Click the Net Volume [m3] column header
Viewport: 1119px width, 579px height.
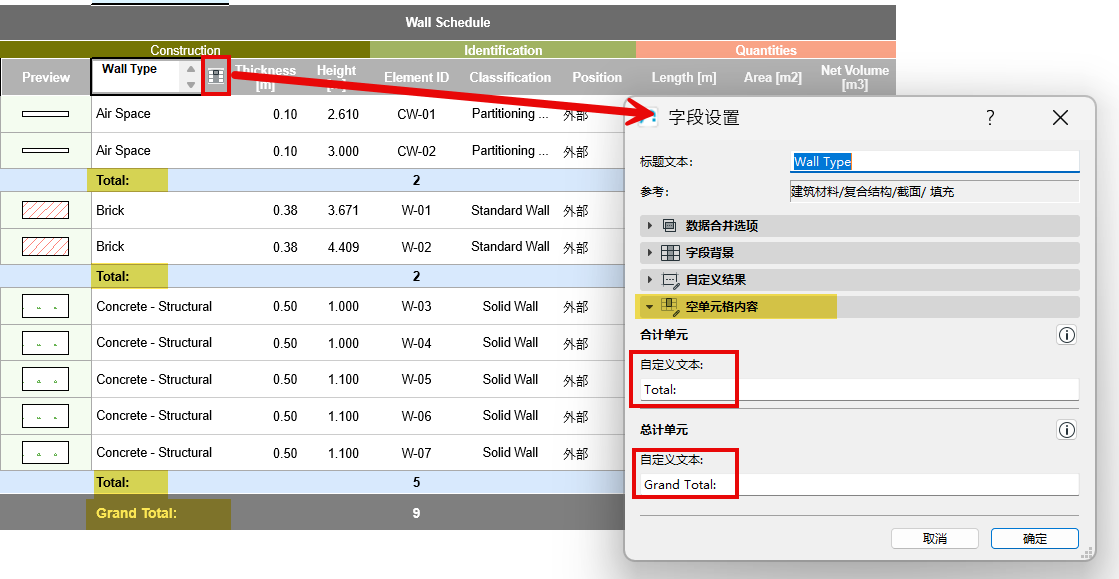coord(854,77)
